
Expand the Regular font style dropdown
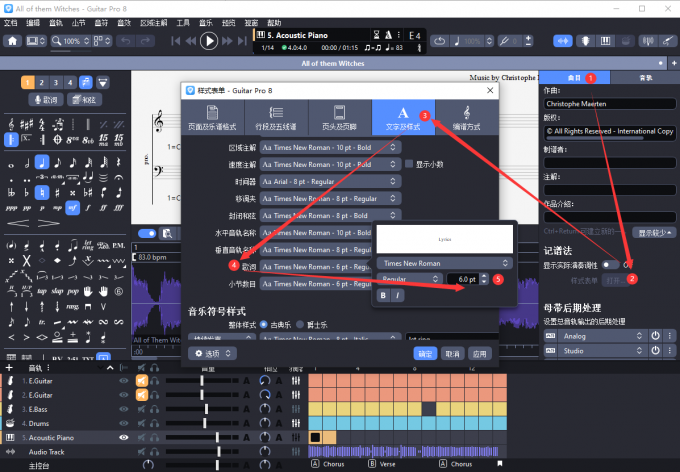click(x=408, y=279)
